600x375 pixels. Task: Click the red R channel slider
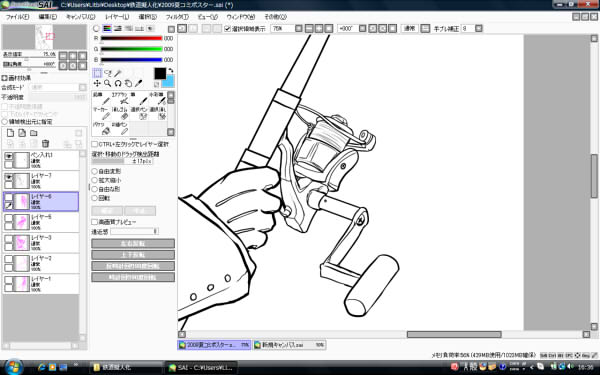[131, 38]
